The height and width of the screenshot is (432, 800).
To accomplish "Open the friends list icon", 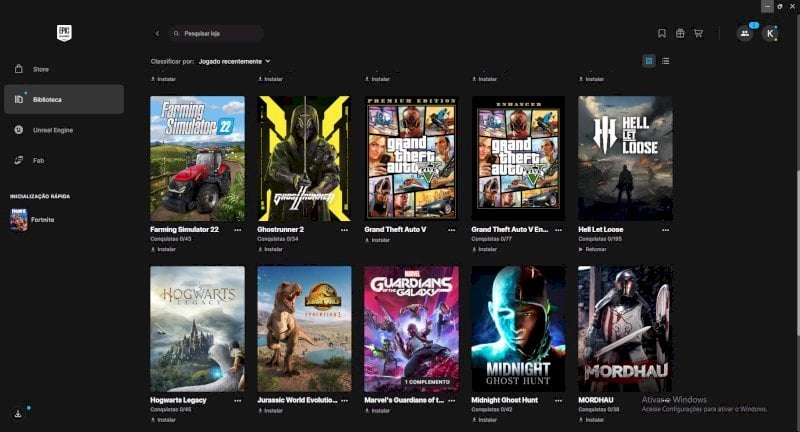I will (x=745, y=33).
